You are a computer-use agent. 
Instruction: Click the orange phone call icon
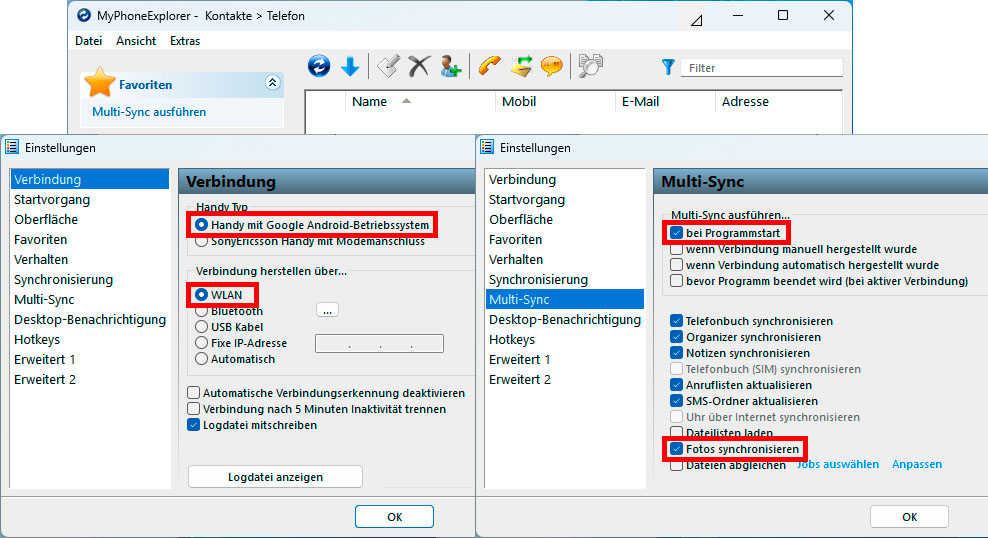(x=489, y=66)
